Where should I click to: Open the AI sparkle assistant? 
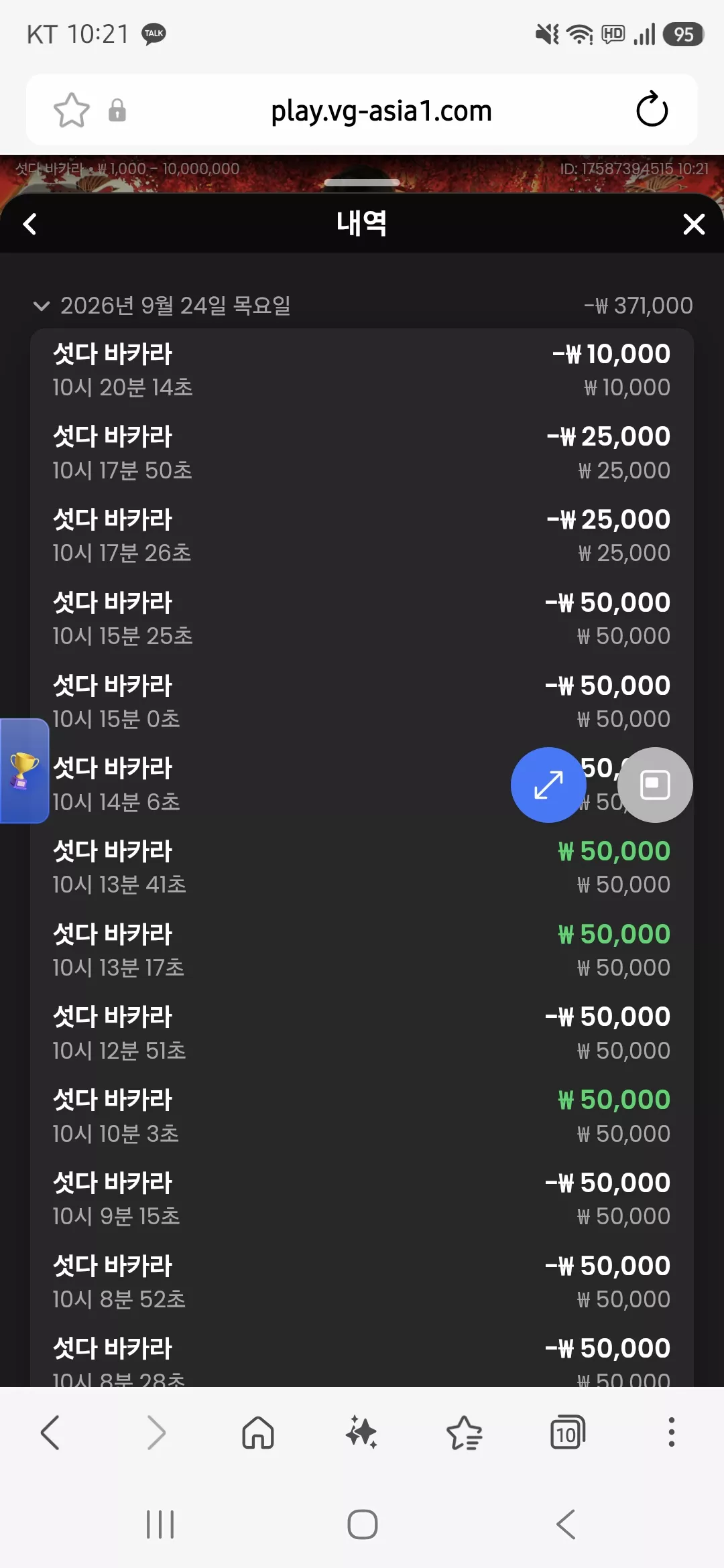tap(361, 1433)
